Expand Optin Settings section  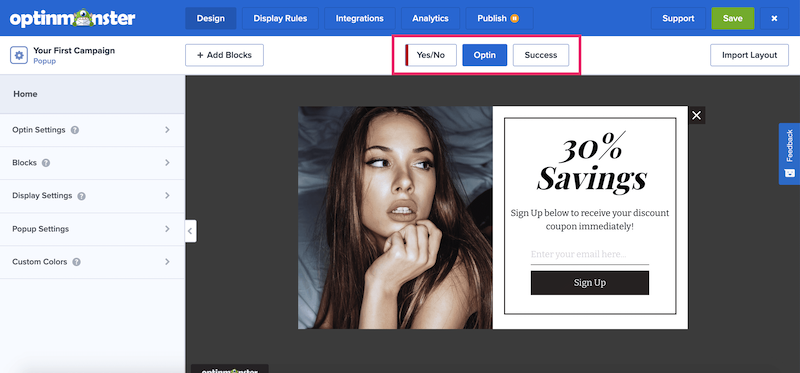click(92, 130)
